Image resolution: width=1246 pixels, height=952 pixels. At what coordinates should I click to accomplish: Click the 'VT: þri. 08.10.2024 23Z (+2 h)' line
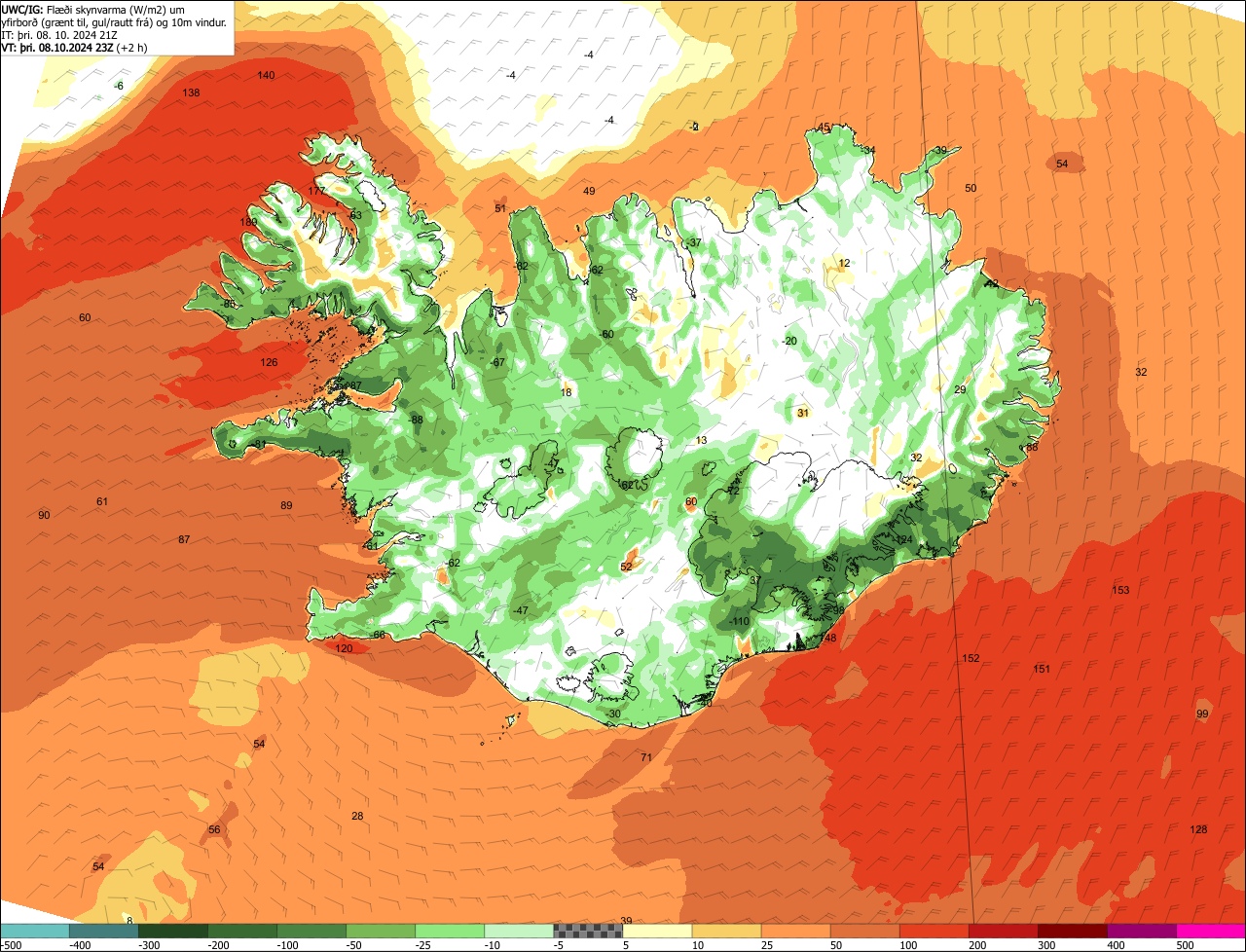[x=75, y=48]
